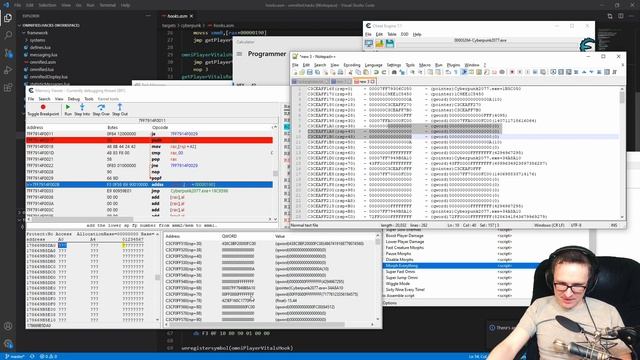This screenshot has width=640, height=360.
Task: Click Notepad++ Redo toolbar icon
Action: point(384,72)
